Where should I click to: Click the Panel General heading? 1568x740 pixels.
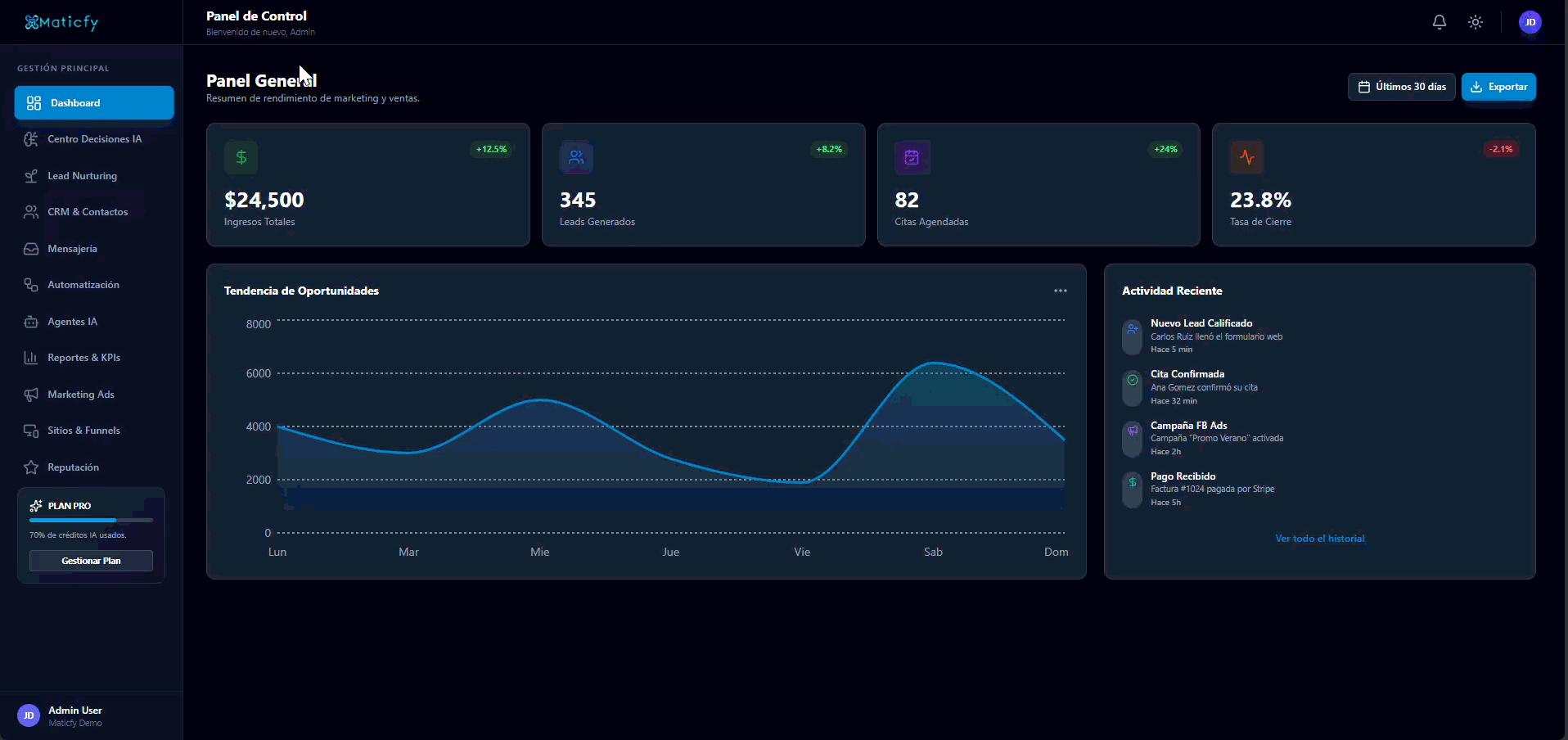pyautogui.click(x=261, y=80)
